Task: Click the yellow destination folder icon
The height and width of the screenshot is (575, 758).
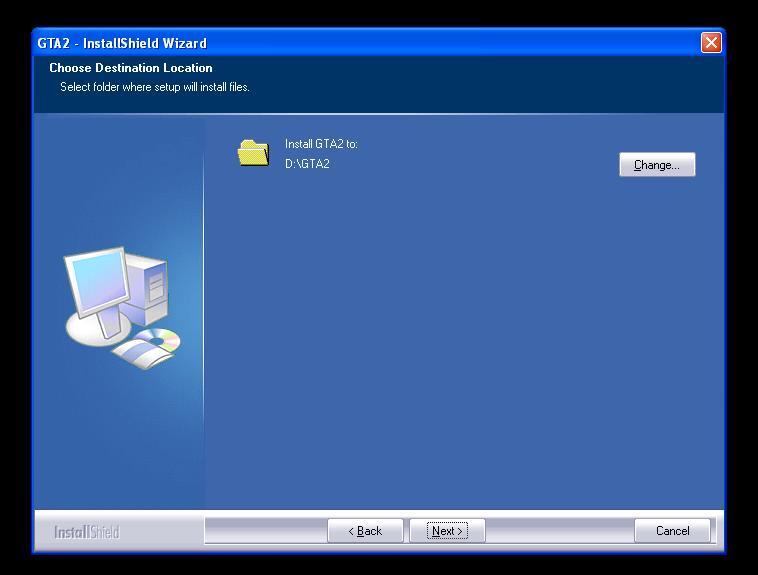Action: [253, 152]
